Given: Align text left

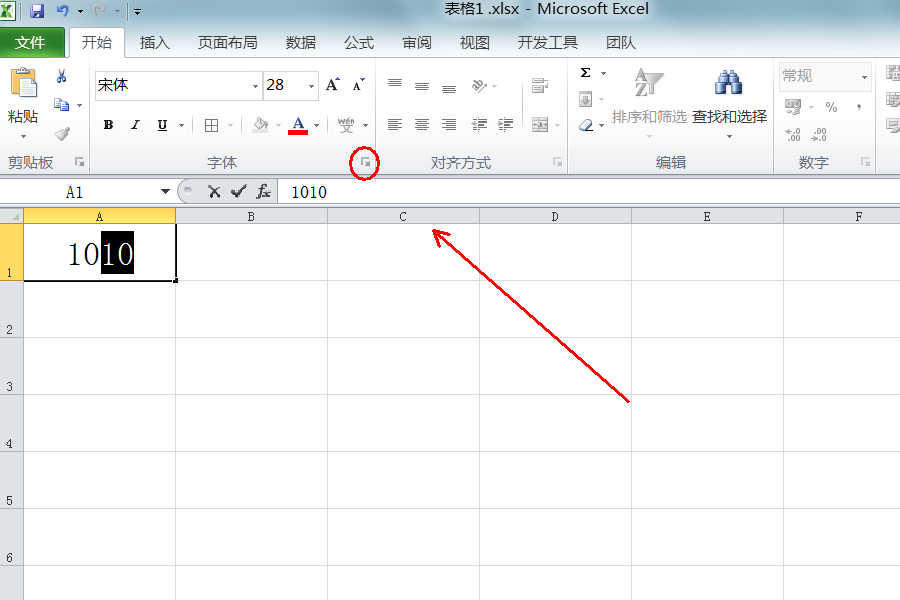Looking at the screenshot, I should 394,125.
